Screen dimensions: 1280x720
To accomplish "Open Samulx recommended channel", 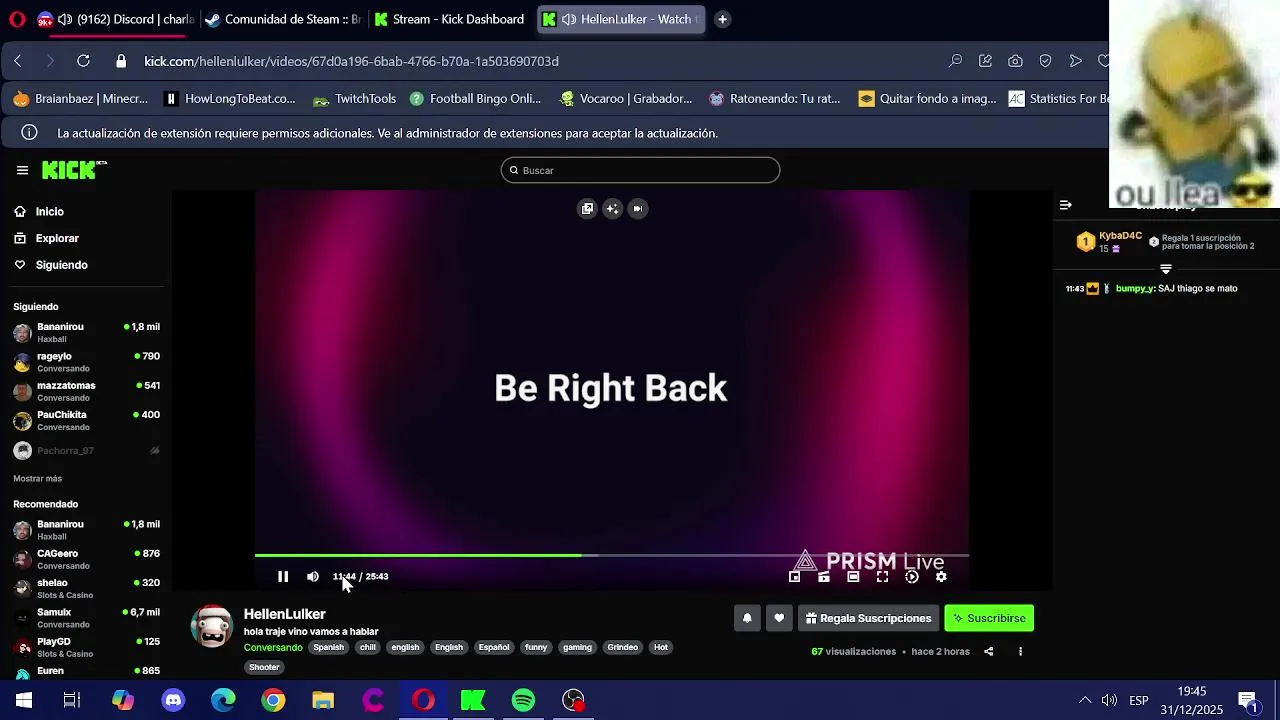I will pos(86,617).
